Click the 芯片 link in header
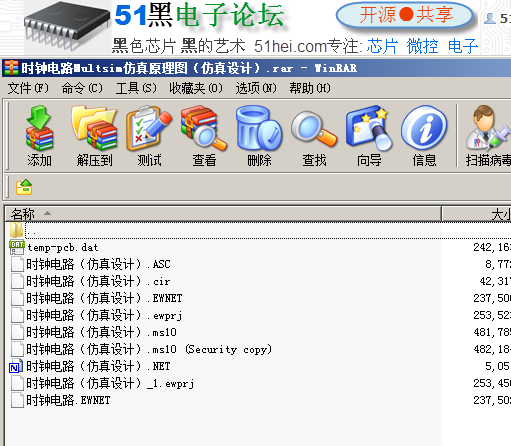This screenshot has width=511, height=446. click(x=382, y=46)
